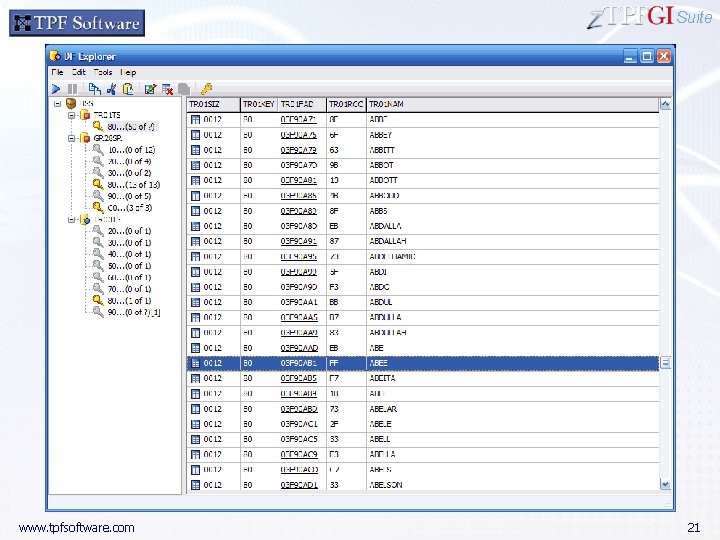Select the key node C0...(3 of 3)

[130, 208]
